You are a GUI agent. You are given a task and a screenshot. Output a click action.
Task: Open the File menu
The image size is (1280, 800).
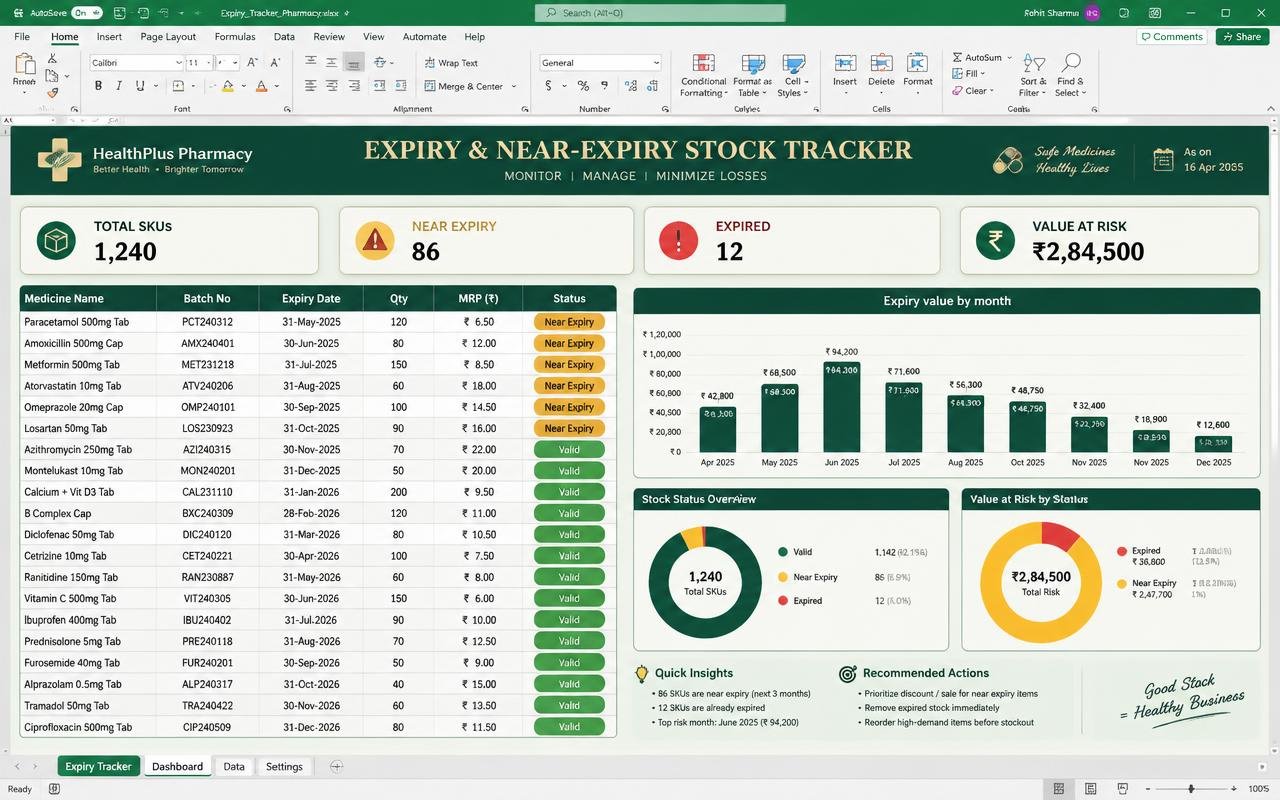click(x=22, y=37)
